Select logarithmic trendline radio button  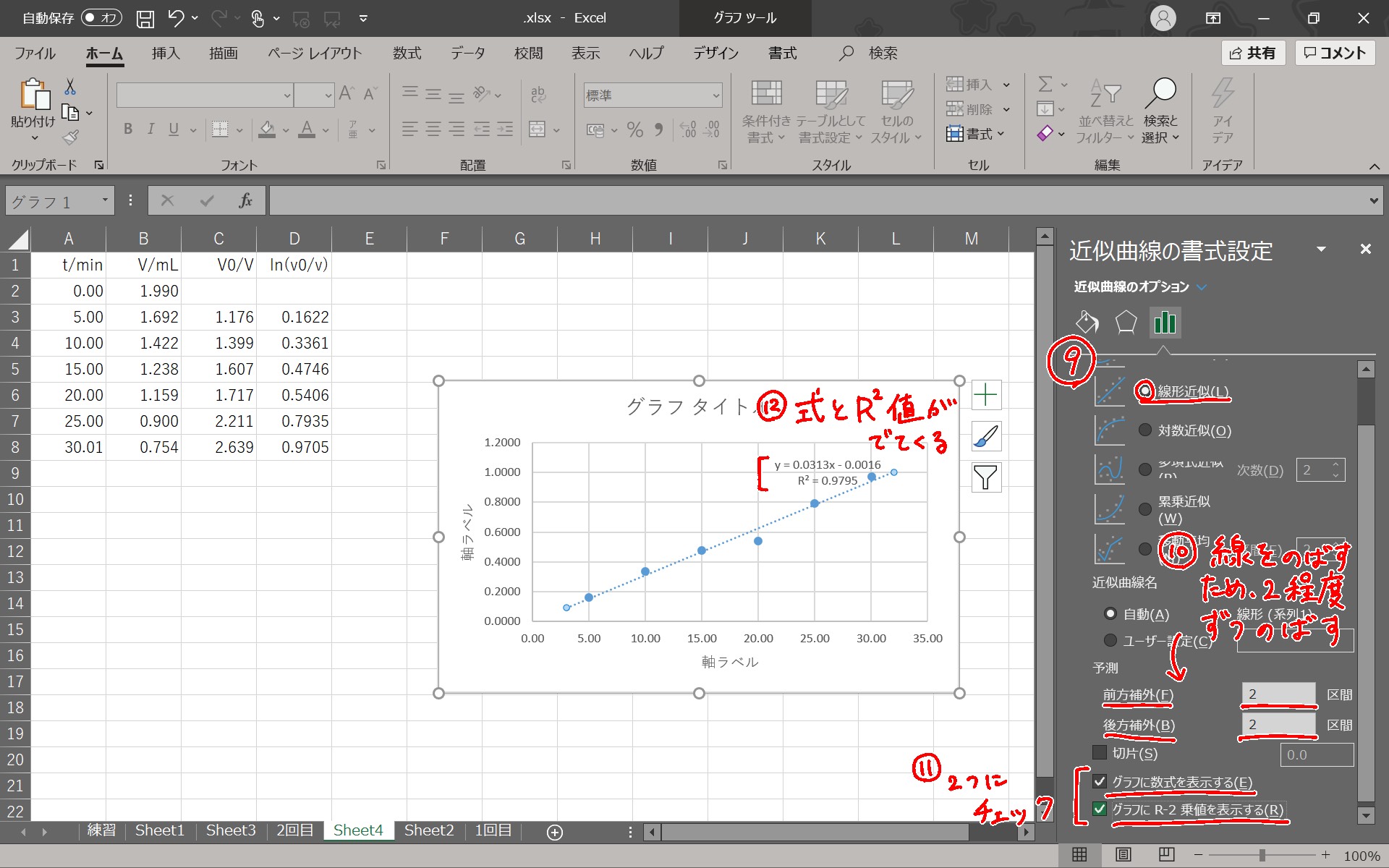pos(1145,430)
